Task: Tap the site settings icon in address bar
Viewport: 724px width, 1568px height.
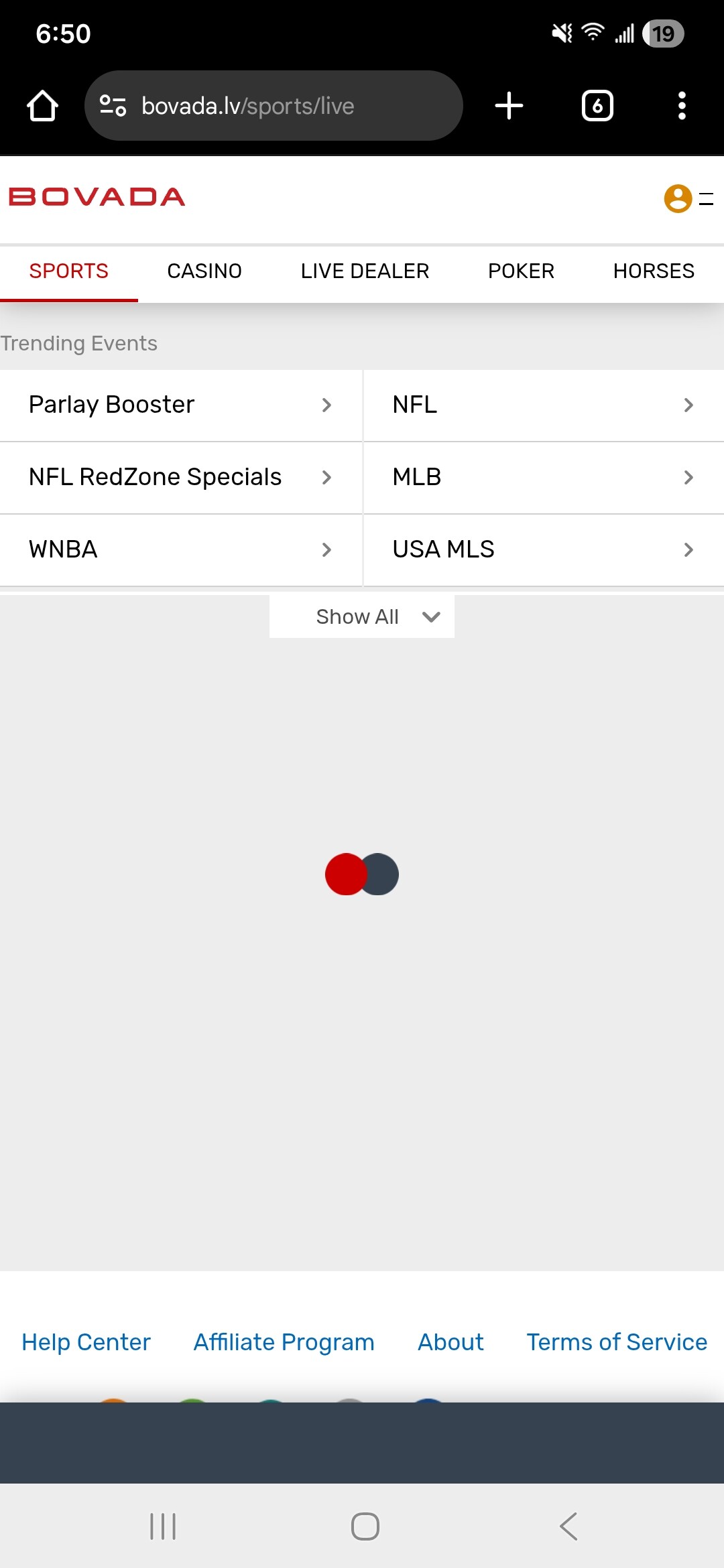Action: coord(113,106)
